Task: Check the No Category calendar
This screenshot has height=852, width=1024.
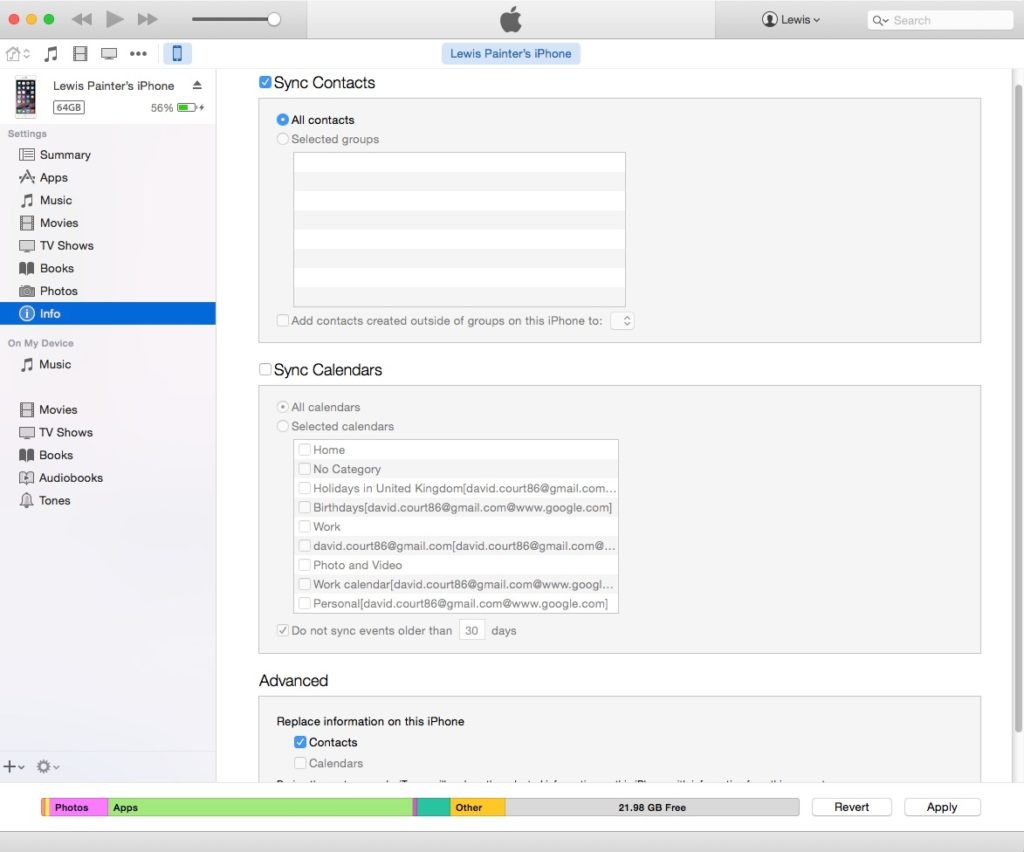Action: click(304, 469)
